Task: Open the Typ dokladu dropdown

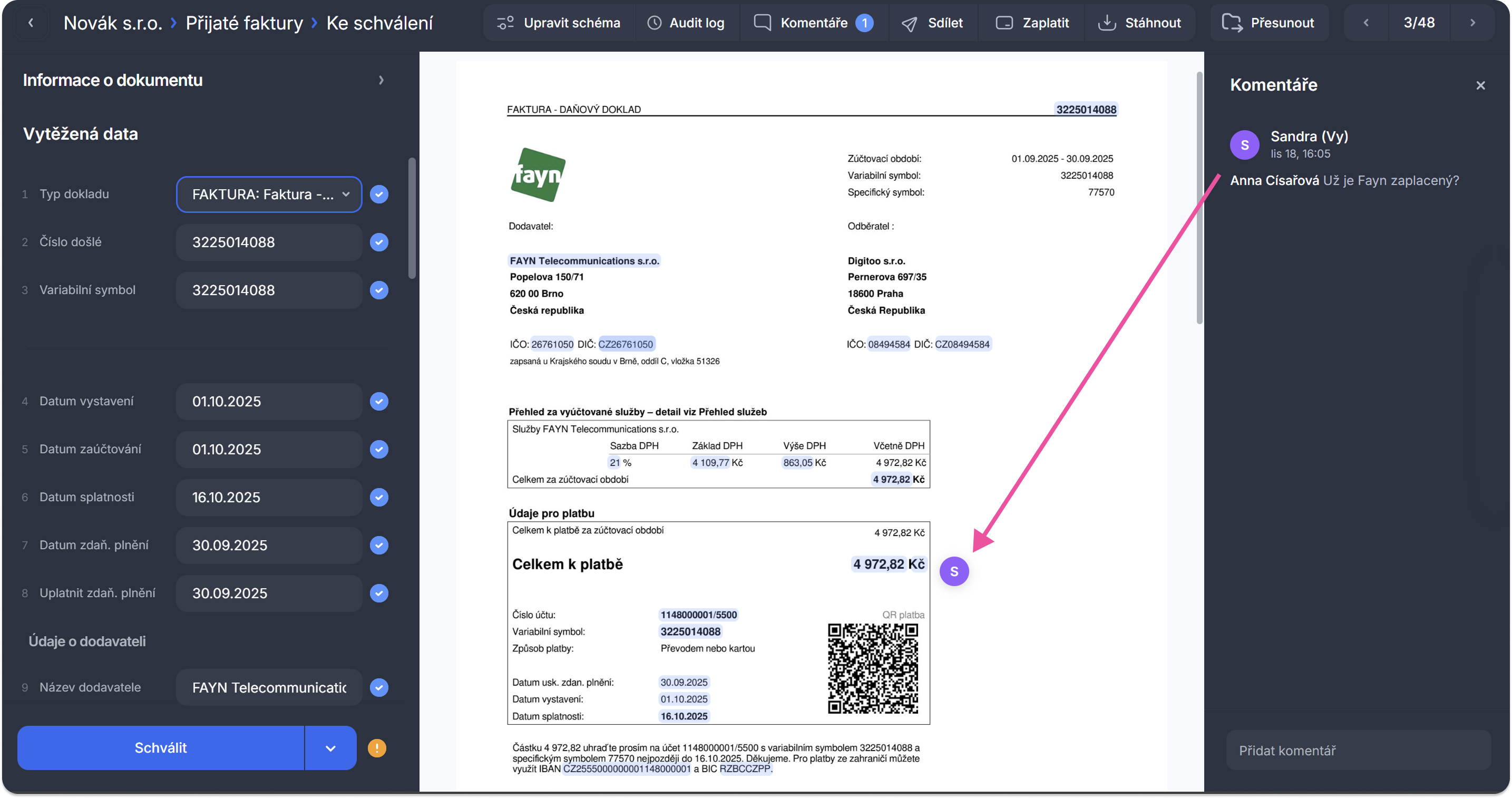Action: click(269, 194)
